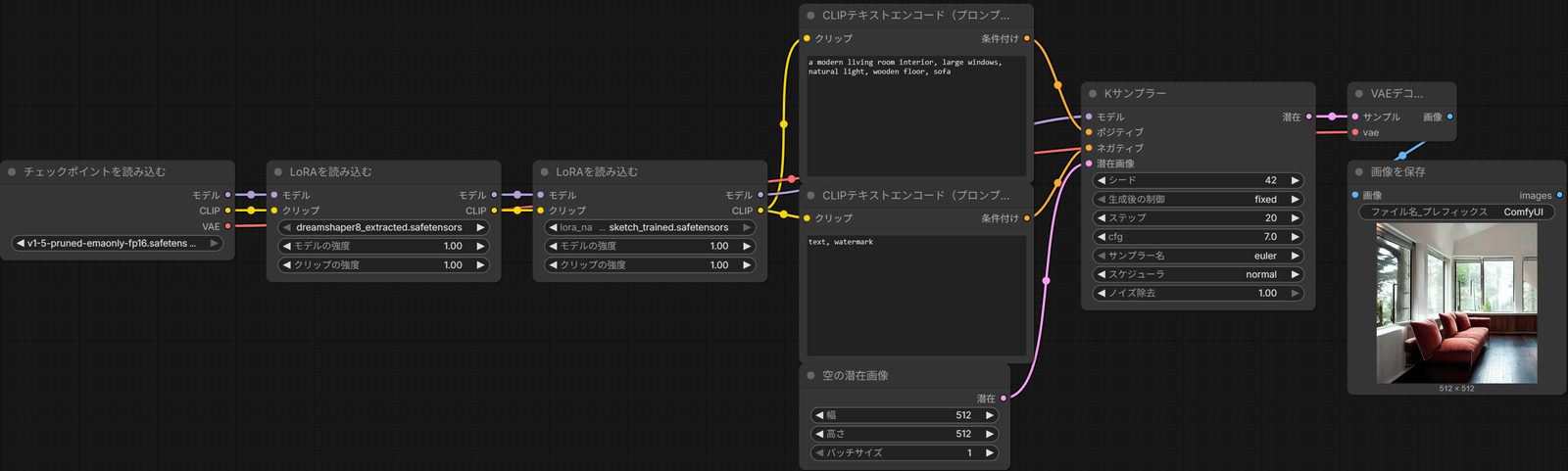Click the サンプル input port on VAE decode node
The height and width of the screenshot is (471, 1568).
click(1355, 117)
